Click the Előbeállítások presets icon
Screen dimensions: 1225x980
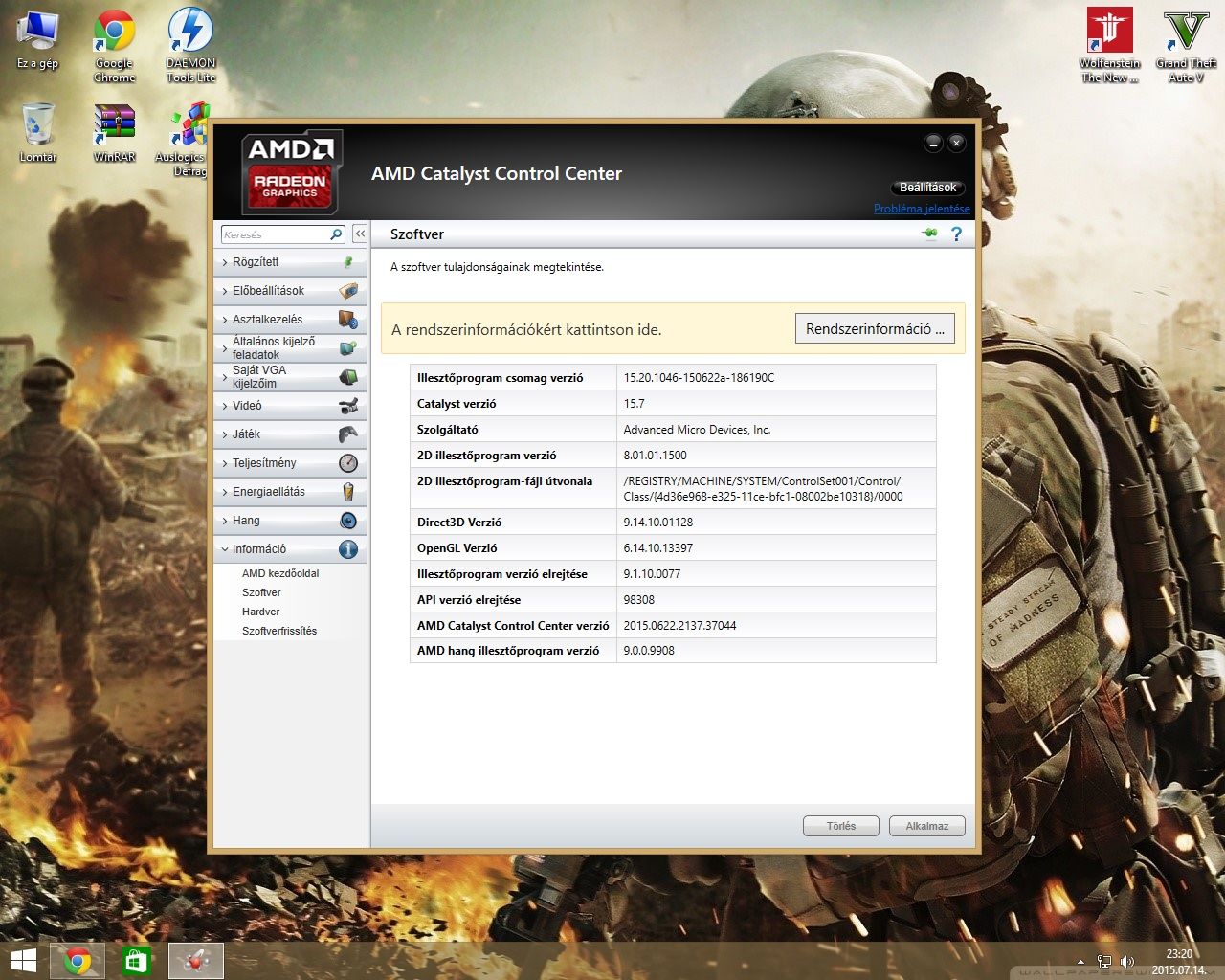[348, 290]
